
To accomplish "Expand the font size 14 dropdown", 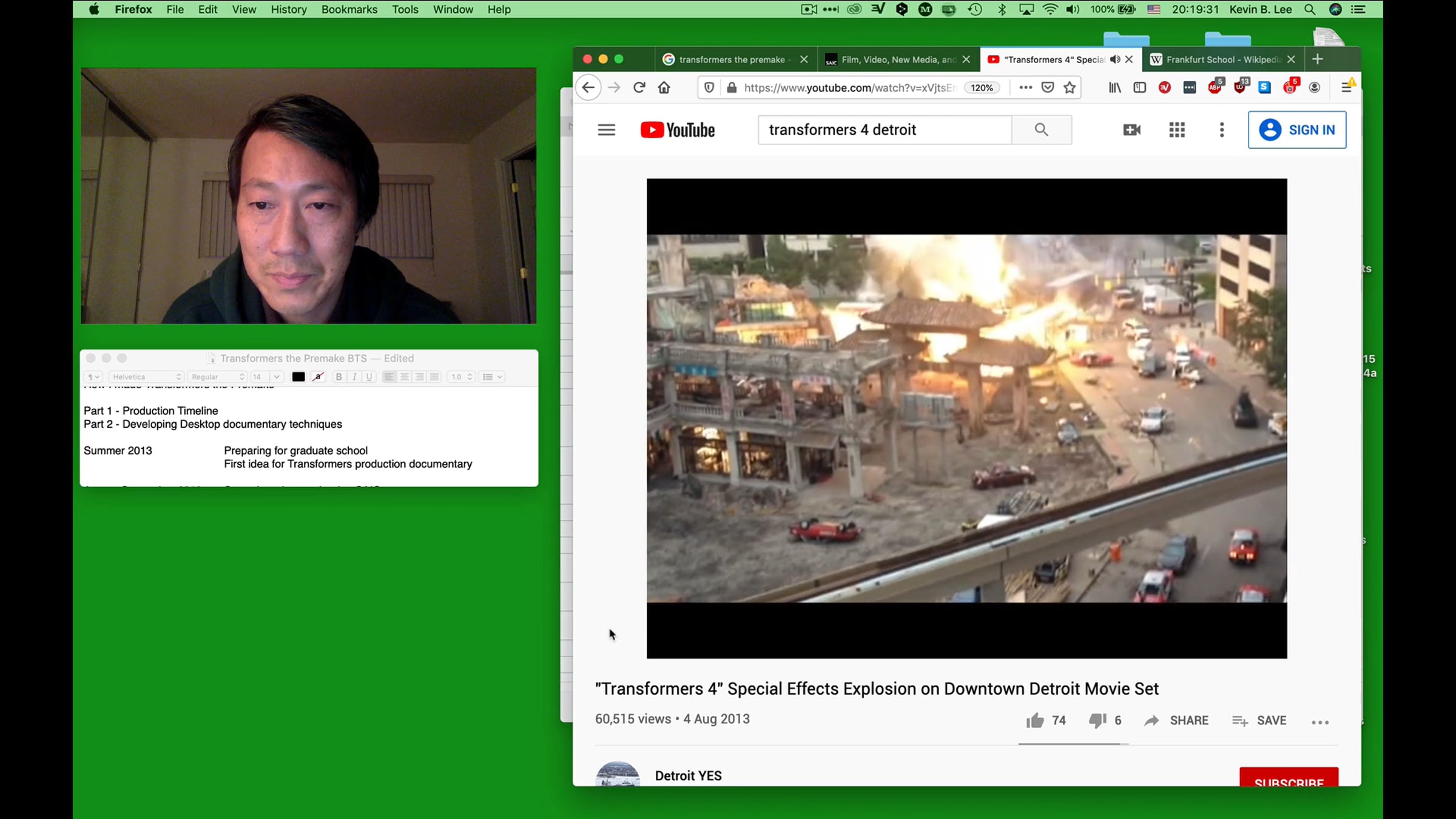I will tap(277, 377).
